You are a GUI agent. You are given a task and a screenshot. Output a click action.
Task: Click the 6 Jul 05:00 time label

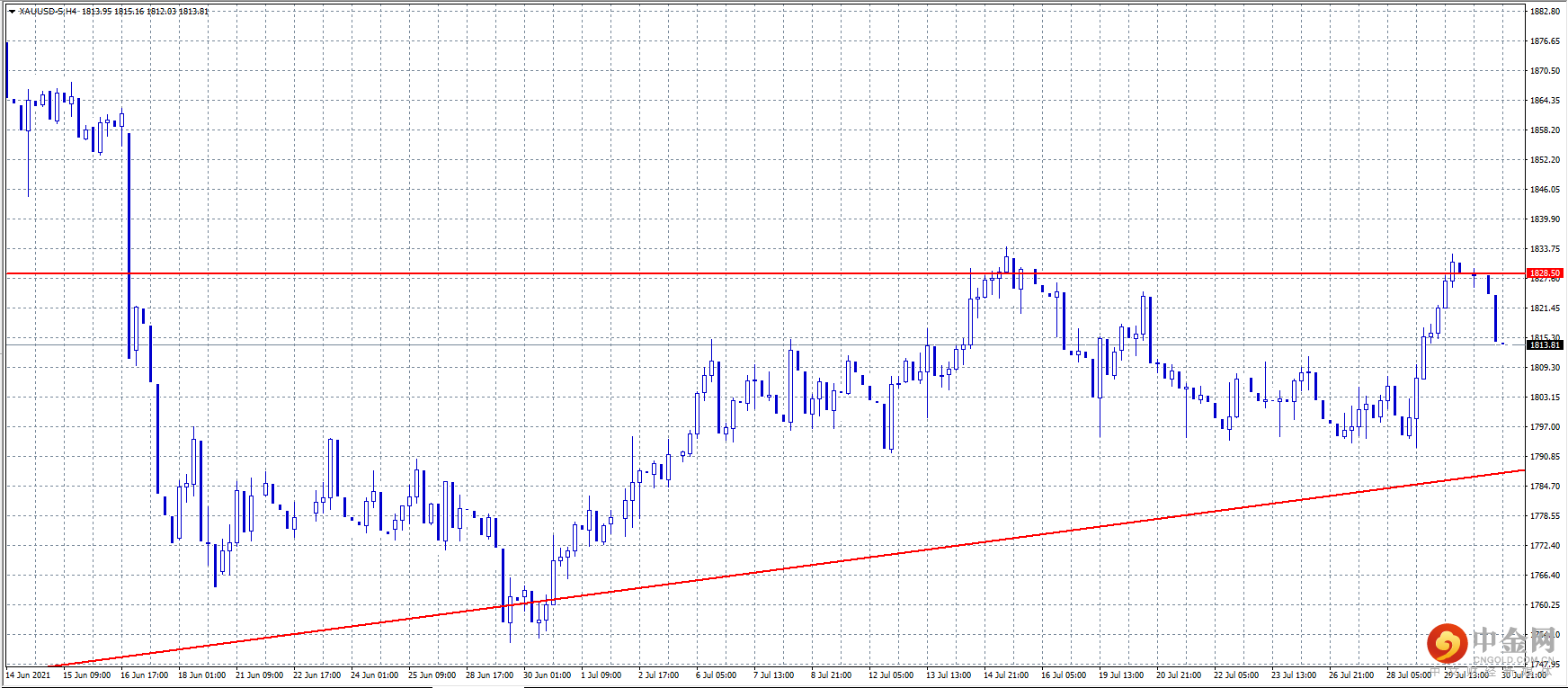point(717,675)
